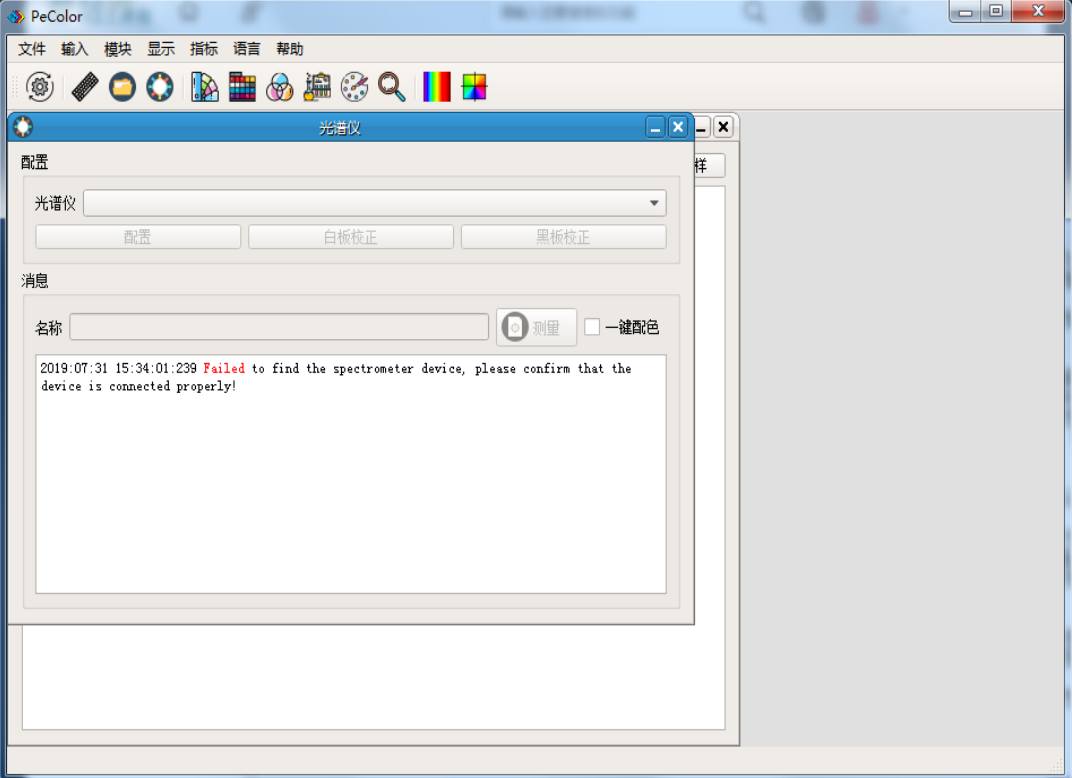Click the PeColor application logo icon
This screenshot has height=778, width=1072.
click(x=16, y=16)
